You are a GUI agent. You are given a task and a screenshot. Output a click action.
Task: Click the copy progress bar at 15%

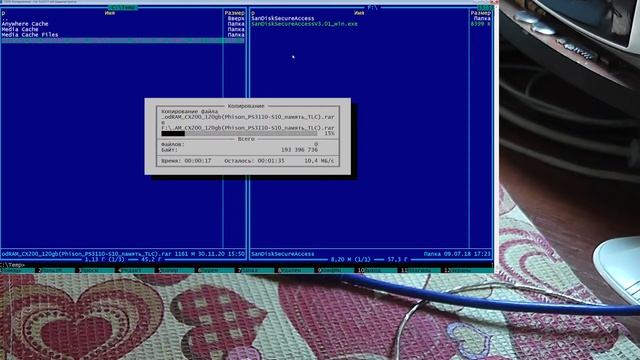pos(239,133)
